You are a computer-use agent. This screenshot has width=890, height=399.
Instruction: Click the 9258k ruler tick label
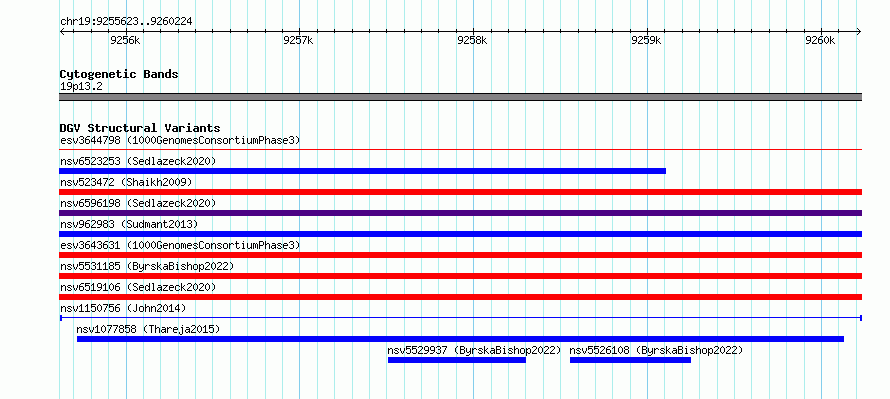(x=472, y=40)
